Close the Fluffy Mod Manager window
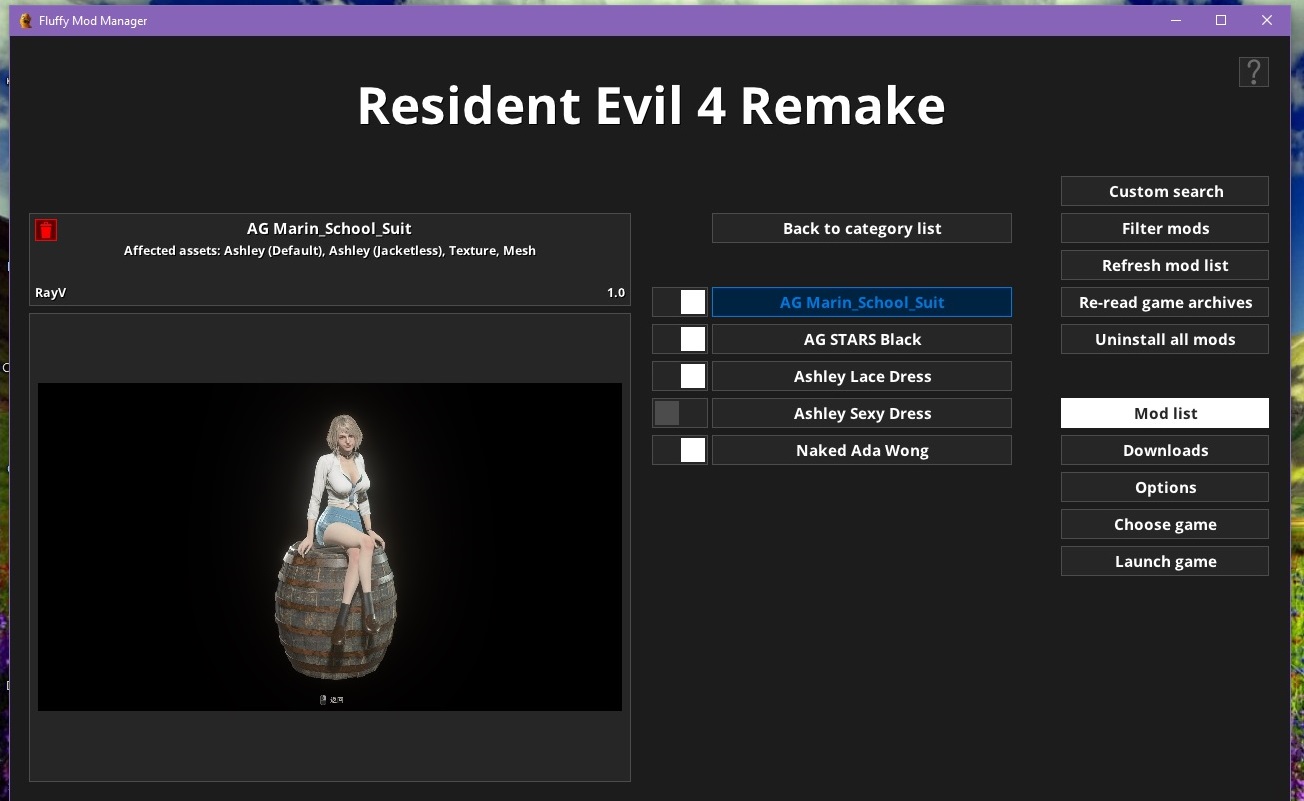The image size is (1304, 801). tap(1267, 20)
